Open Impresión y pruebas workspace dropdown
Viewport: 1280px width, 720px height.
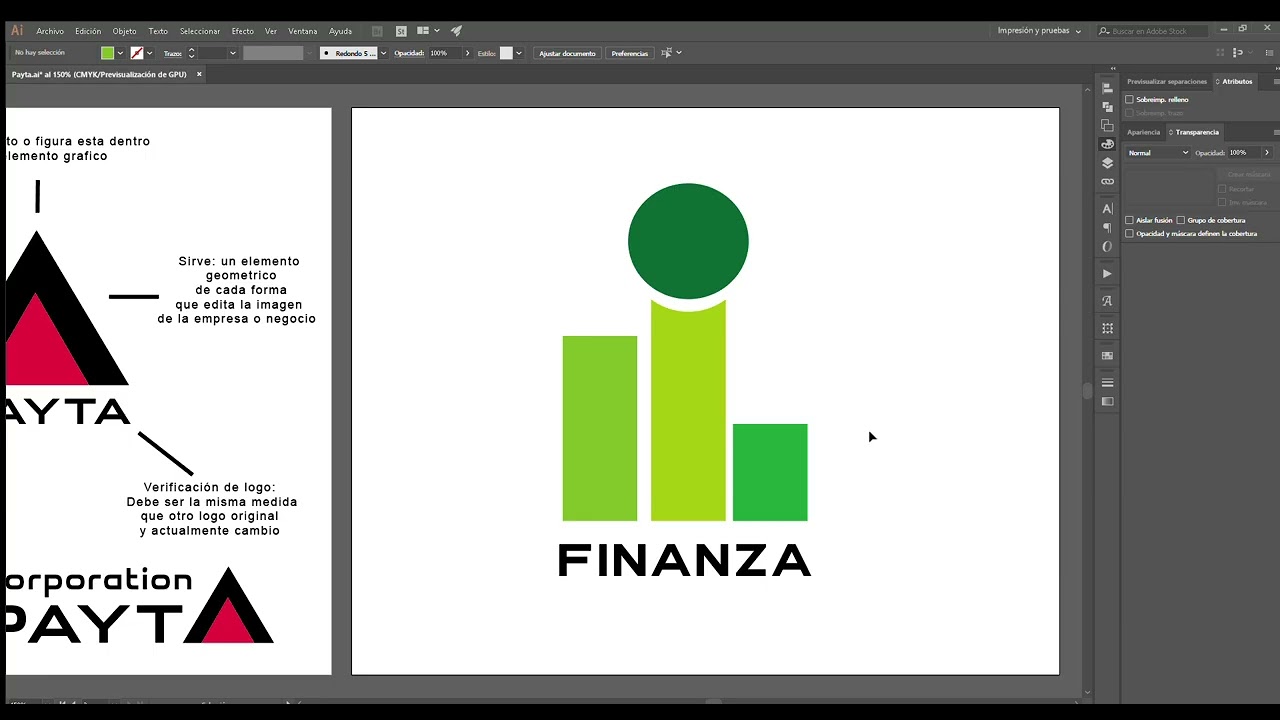point(1039,31)
